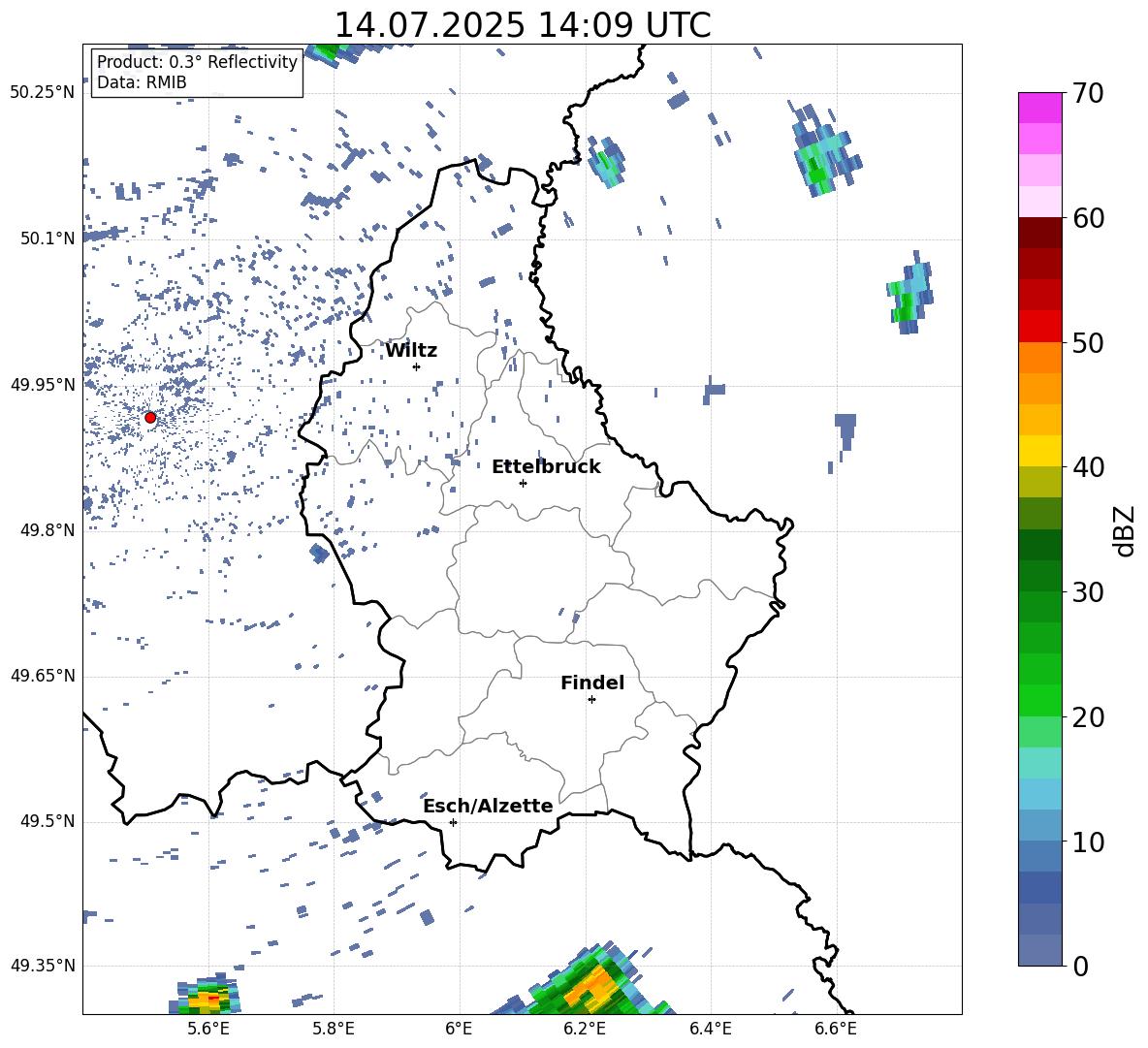
Task: Select the Findel city label
Action: 592,683
